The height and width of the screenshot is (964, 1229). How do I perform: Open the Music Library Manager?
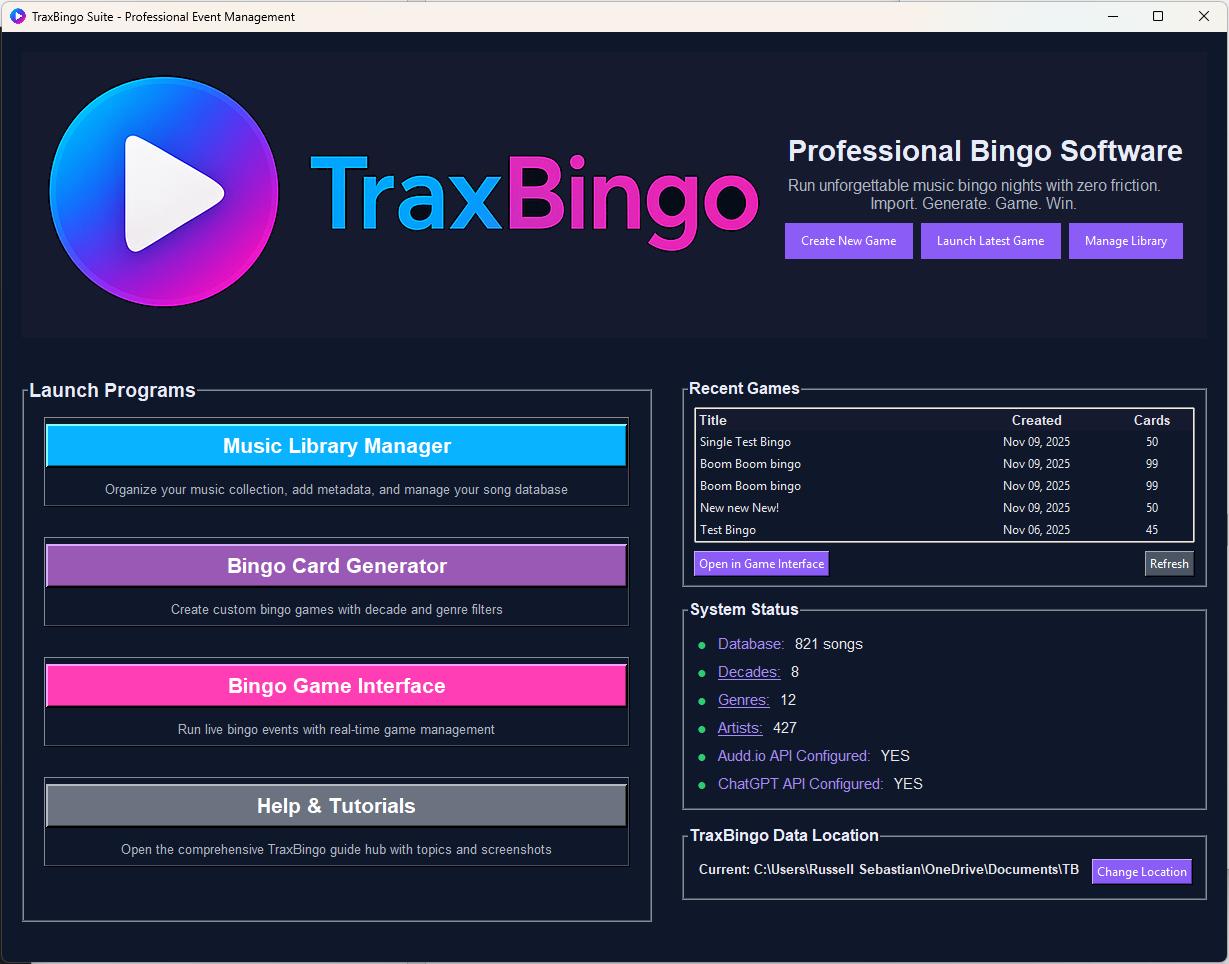click(335, 445)
